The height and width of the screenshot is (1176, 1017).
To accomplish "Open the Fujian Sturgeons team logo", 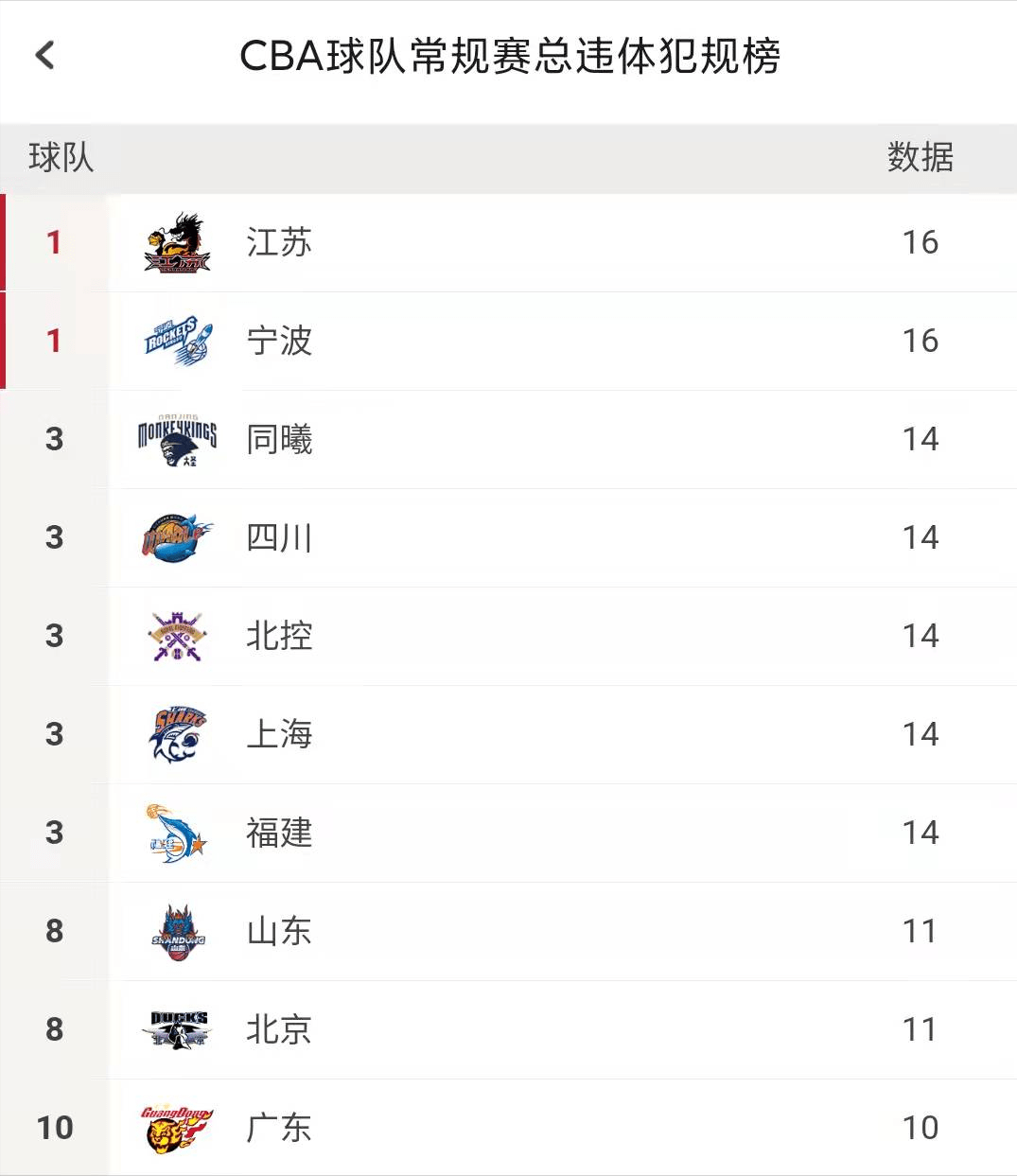I will pos(177,834).
